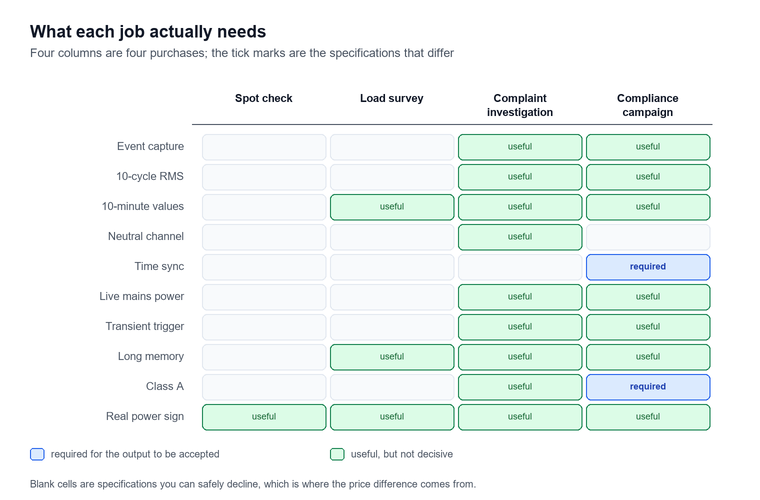Image resolution: width=760 pixels, height=500 pixels.
Task: Click 10-minute values useful cell under Compliance campaign
Action: [x=648, y=207]
